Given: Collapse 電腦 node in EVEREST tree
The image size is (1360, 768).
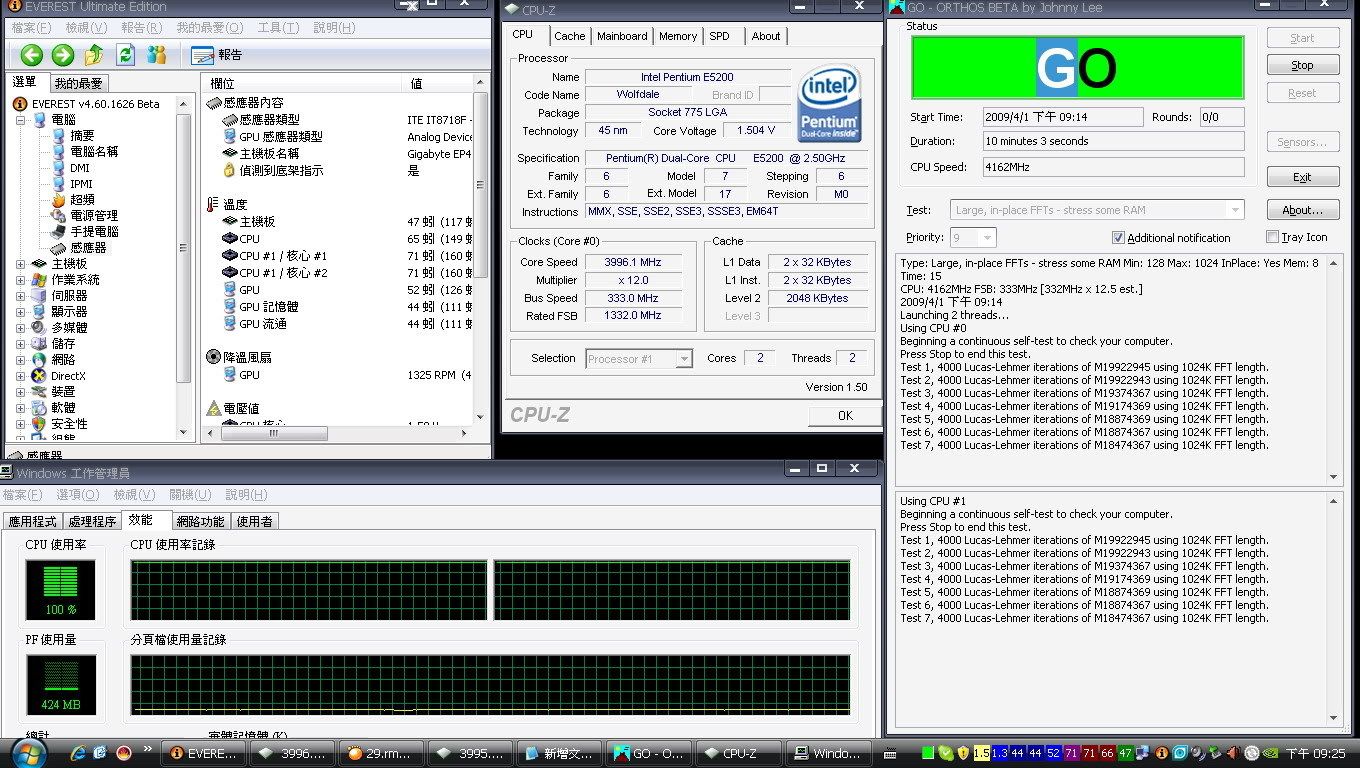Looking at the screenshot, I should [x=21, y=120].
